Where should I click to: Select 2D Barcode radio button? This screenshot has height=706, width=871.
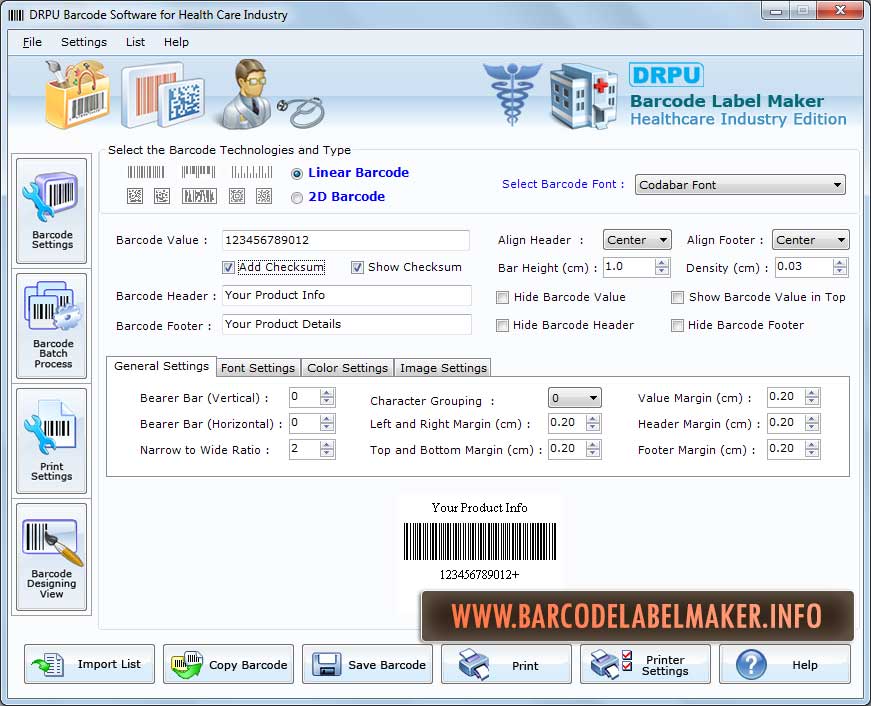coord(297,198)
